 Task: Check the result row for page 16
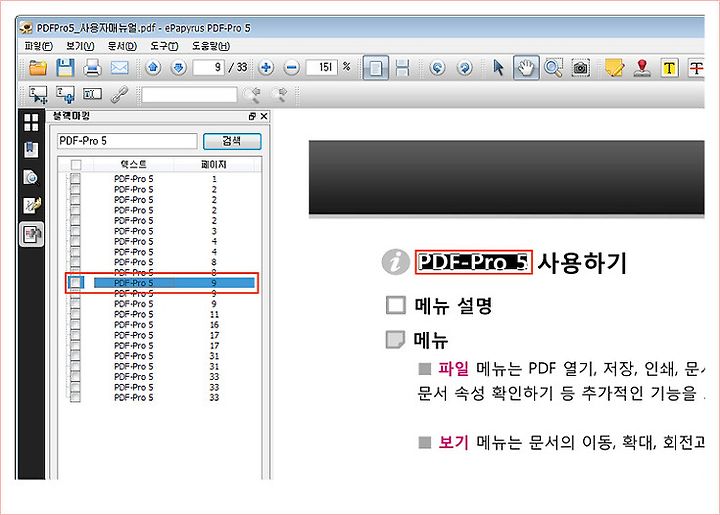75,325
